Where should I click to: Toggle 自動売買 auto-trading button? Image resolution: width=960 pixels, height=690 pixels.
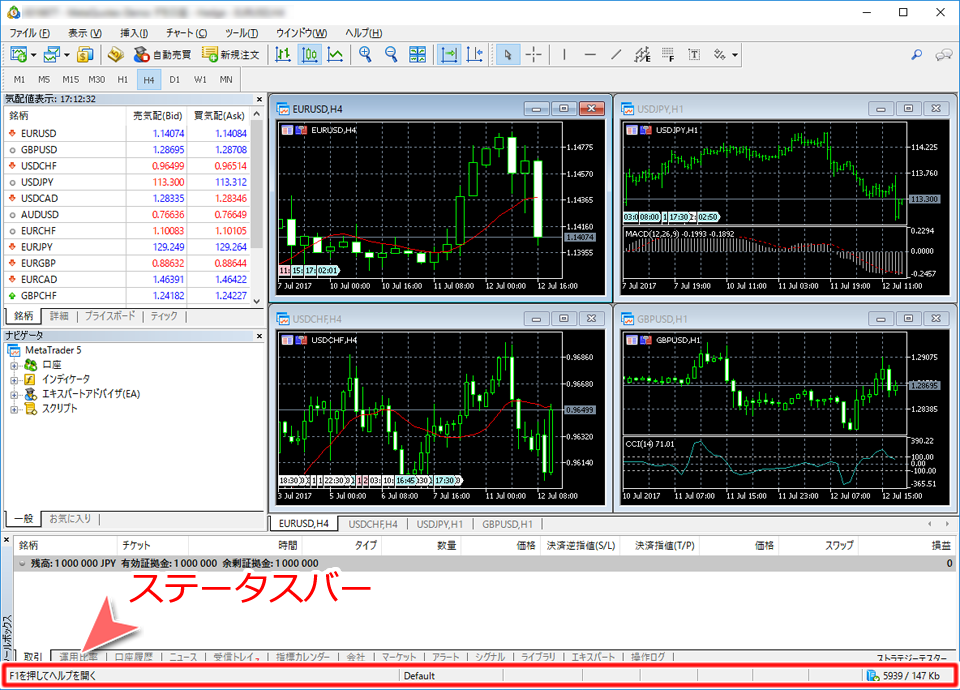pyautogui.click(x=162, y=54)
